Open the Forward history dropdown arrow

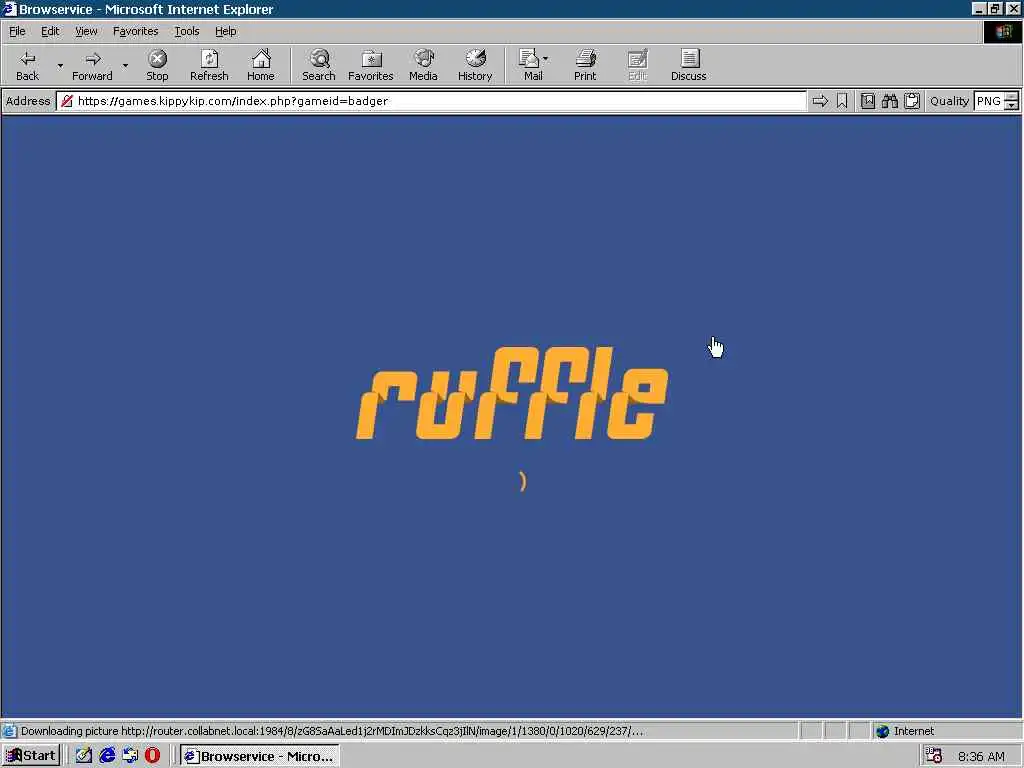point(125,65)
